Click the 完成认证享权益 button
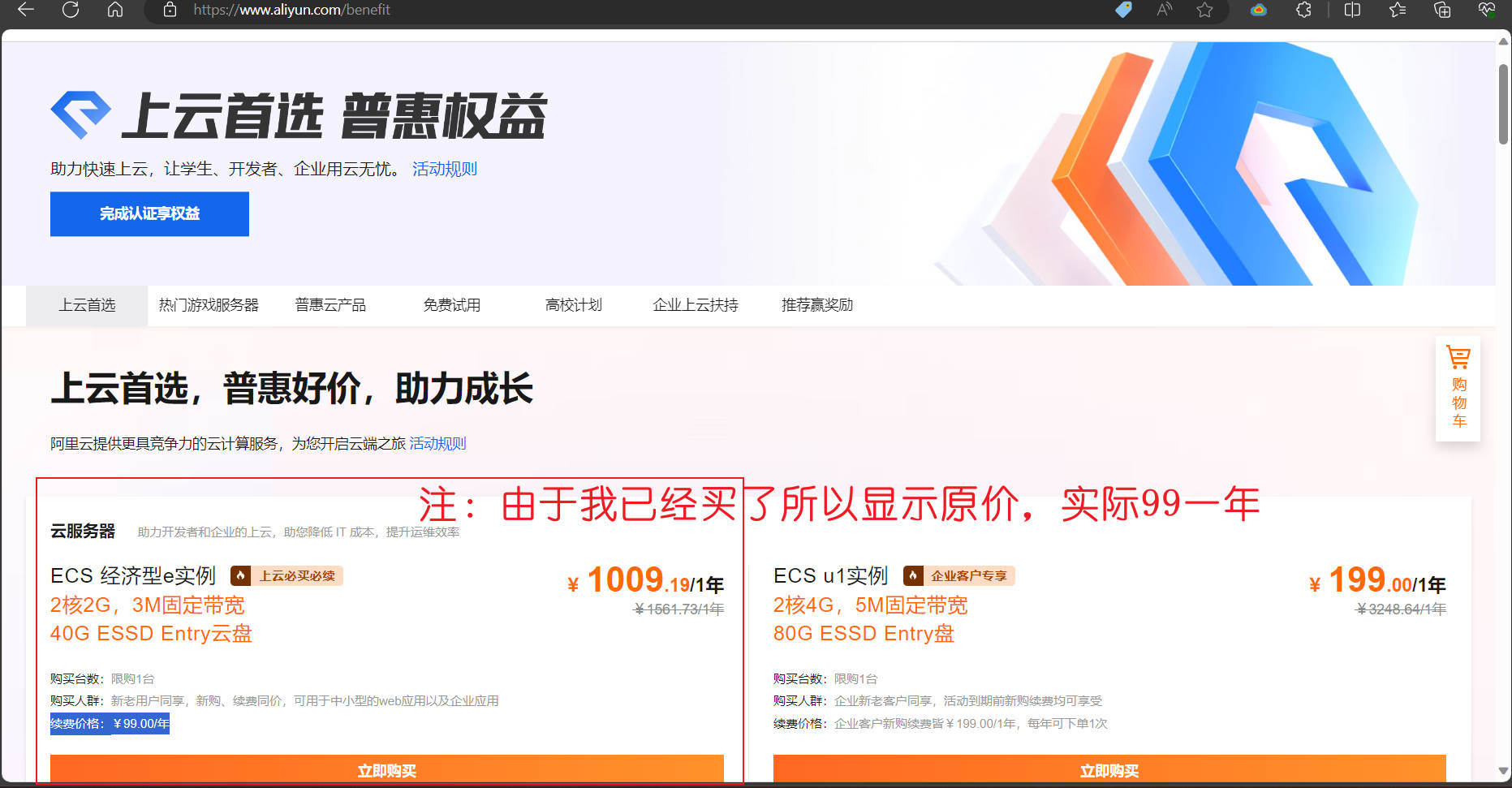Image resolution: width=1512 pixels, height=788 pixels. click(149, 213)
